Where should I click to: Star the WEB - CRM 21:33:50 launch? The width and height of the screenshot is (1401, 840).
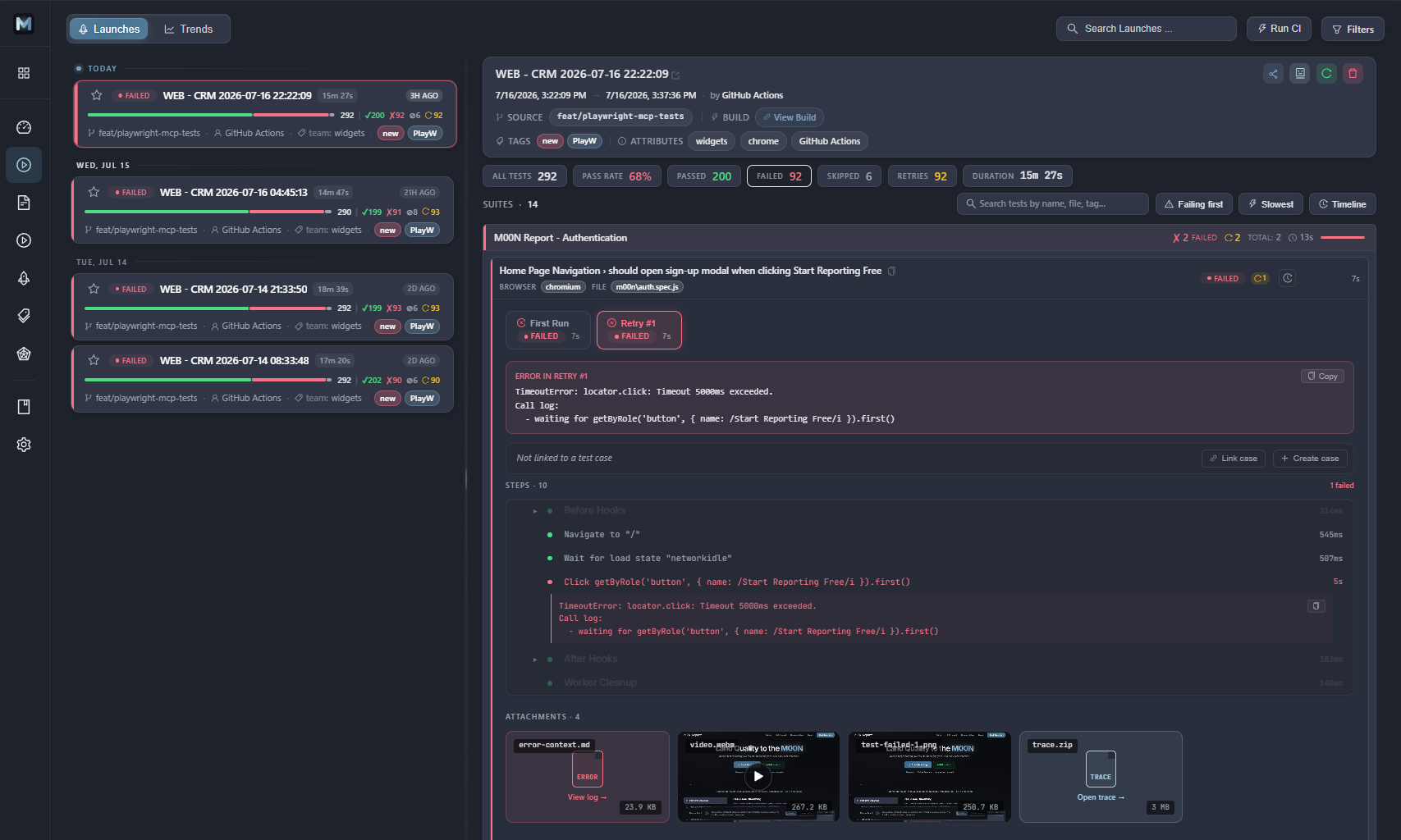click(x=94, y=289)
